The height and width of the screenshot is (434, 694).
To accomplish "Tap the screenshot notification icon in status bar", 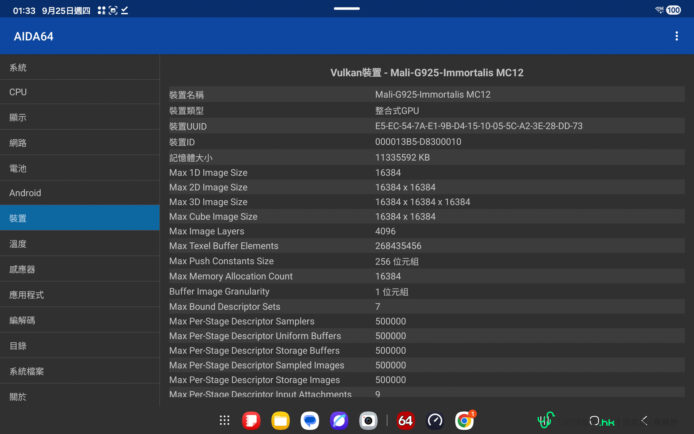I will pyautogui.click(x=113, y=10).
